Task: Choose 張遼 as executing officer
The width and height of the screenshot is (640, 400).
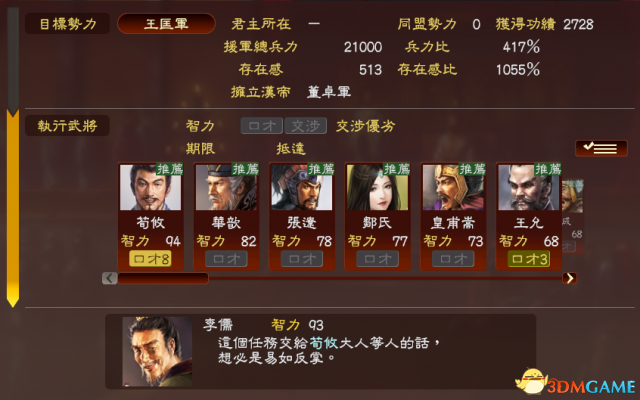Action: tap(302, 216)
